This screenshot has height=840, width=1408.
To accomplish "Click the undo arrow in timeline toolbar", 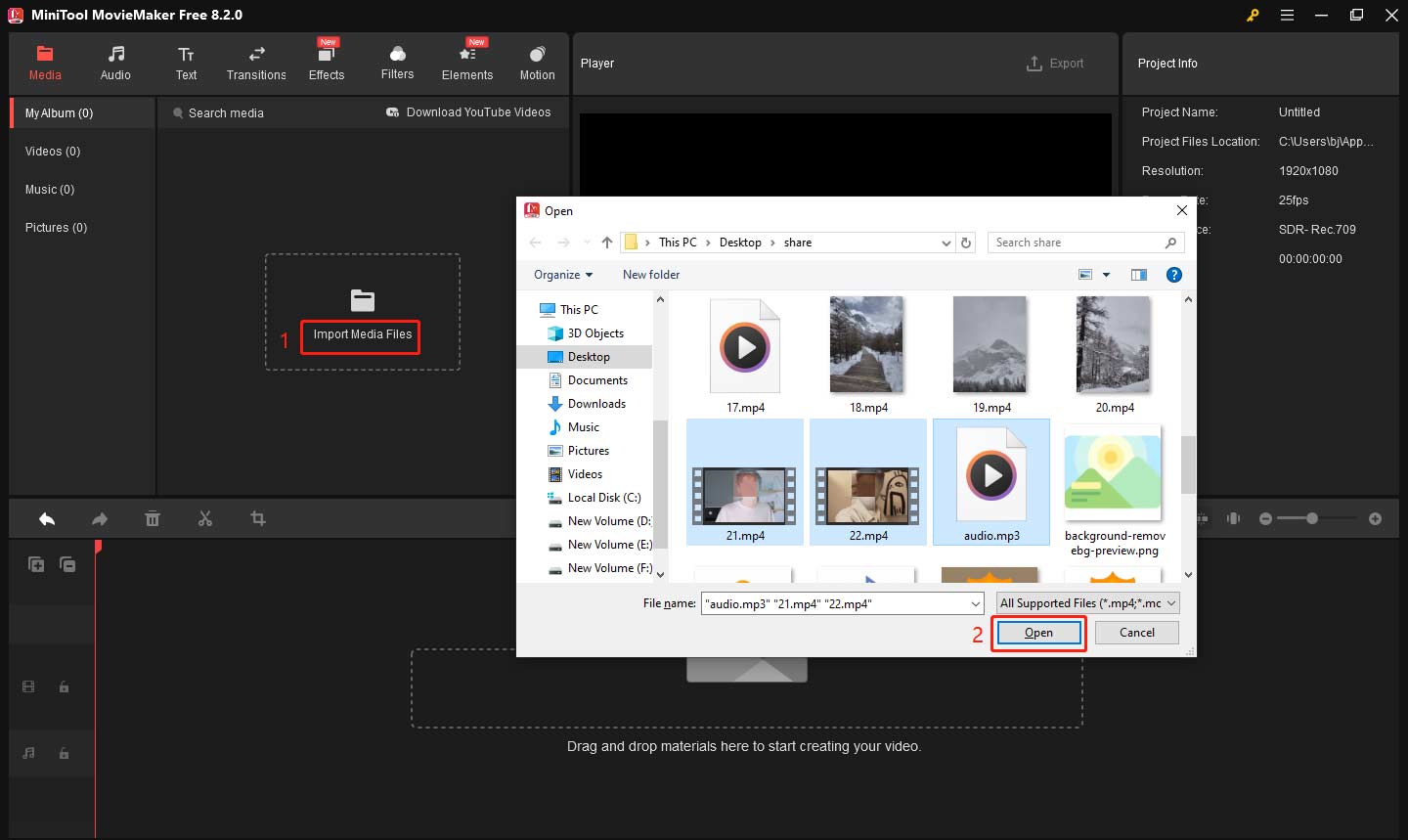I will click(47, 518).
